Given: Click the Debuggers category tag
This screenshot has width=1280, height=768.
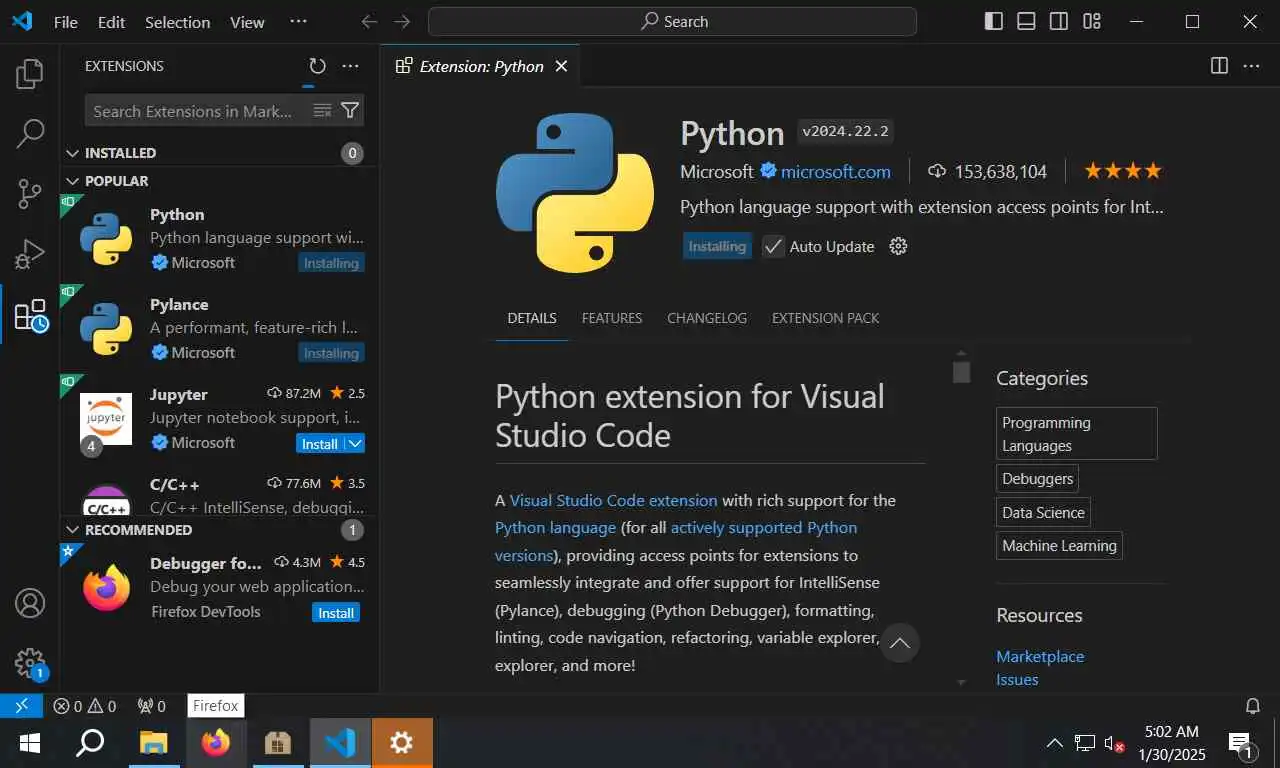Looking at the screenshot, I should pos(1037,479).
